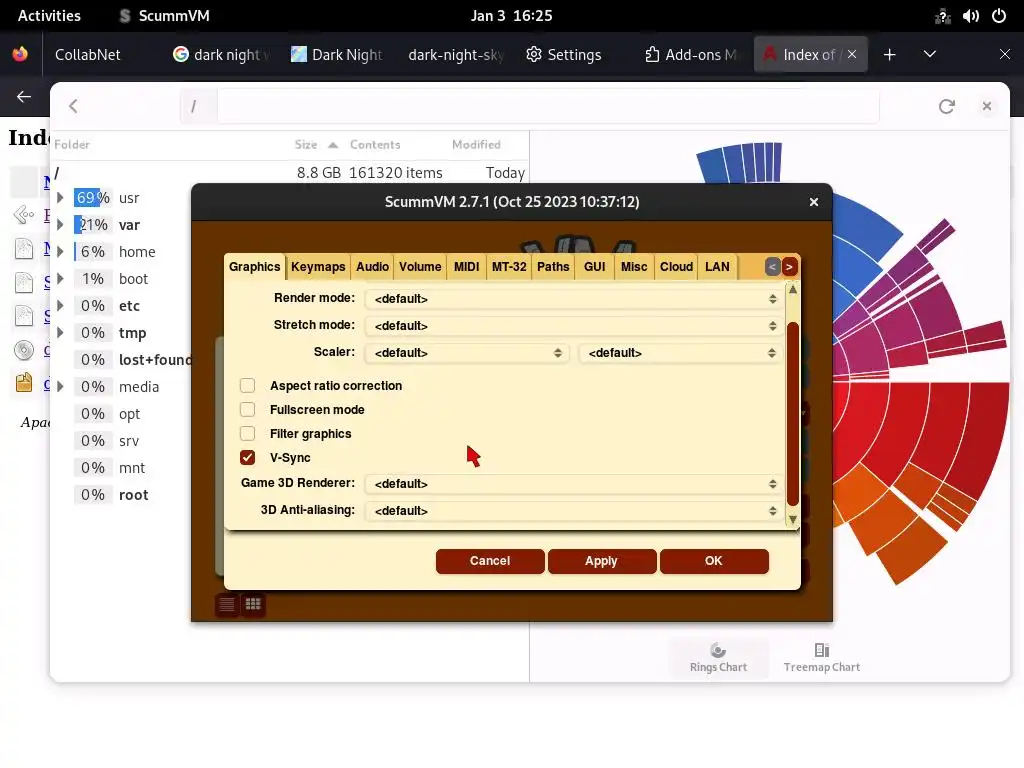Open 3D Anti-aliasing dropdown
Image resolution: width=1024 pixels, height=768 pixels.
(x=573, y=511)
